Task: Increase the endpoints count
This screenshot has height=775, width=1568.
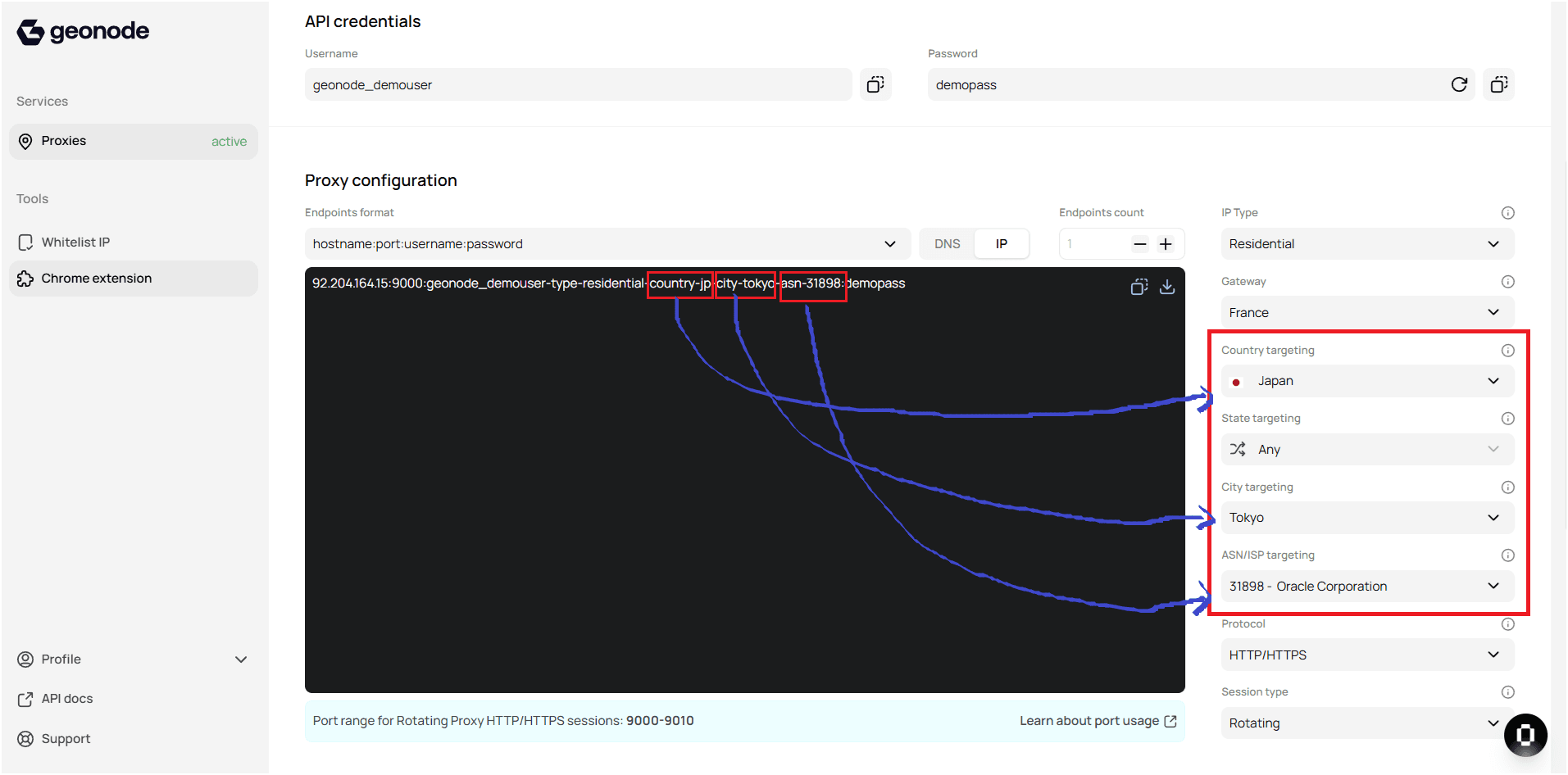Action: pyautogui.click(x=1166, y=244)
